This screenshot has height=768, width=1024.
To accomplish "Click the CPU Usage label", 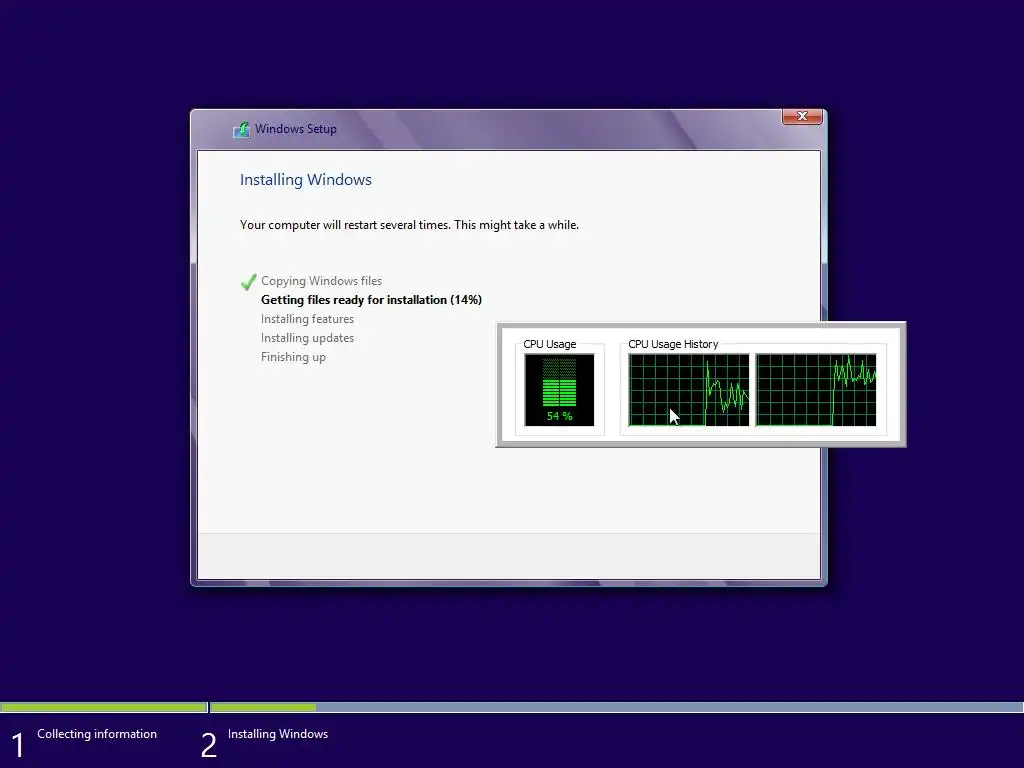I will 550,344.
